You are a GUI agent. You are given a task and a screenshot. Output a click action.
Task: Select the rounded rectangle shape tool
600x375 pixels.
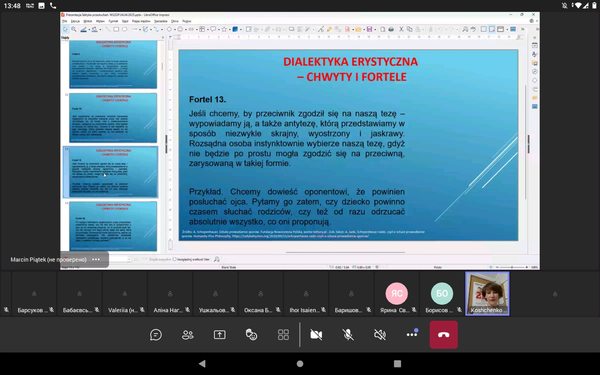point(124,29)
